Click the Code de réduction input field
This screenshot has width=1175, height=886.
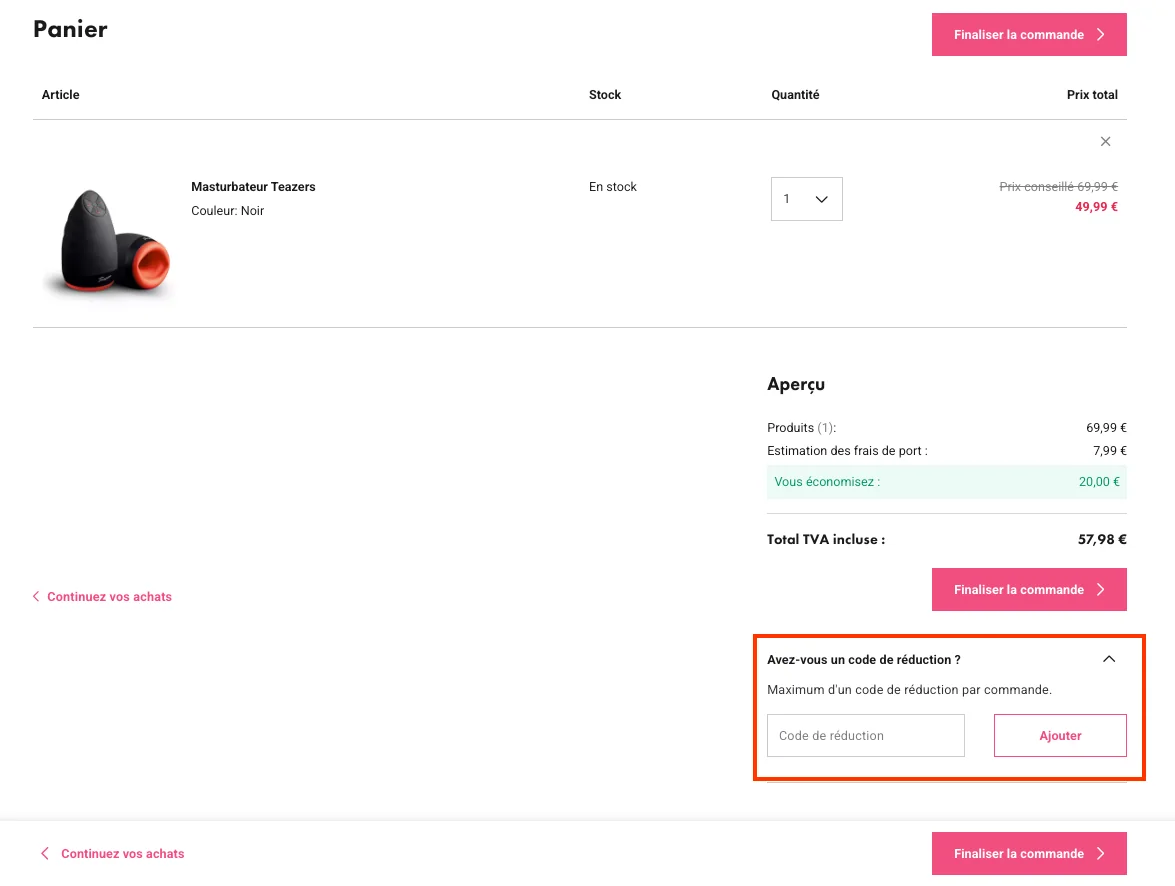(865, 735)
